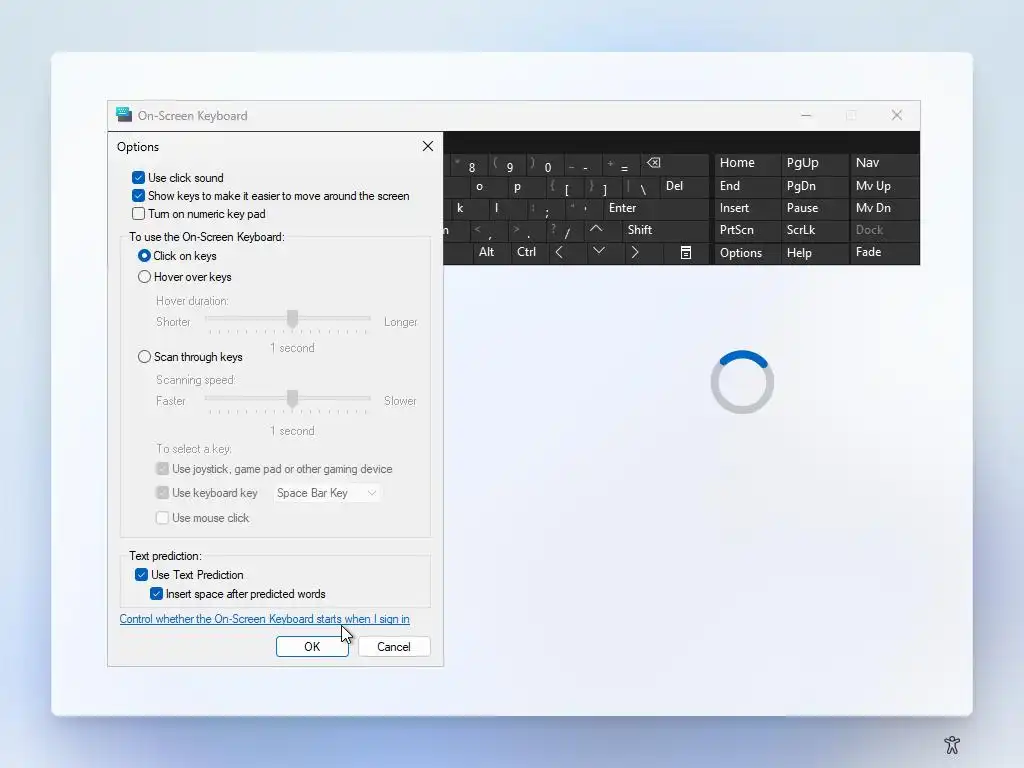Select Click on keys radio button
Viewport: 1024px width, 768px height.
144,255
